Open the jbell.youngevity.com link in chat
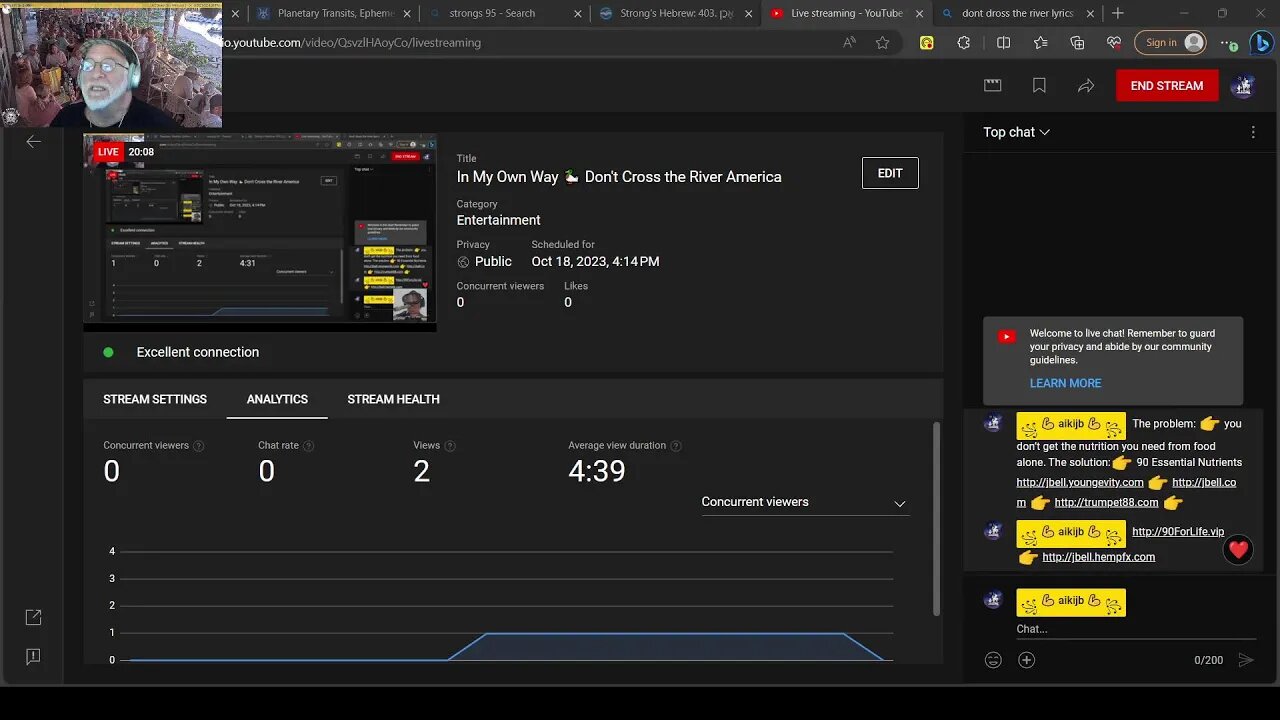 [x=1080, y=482]
